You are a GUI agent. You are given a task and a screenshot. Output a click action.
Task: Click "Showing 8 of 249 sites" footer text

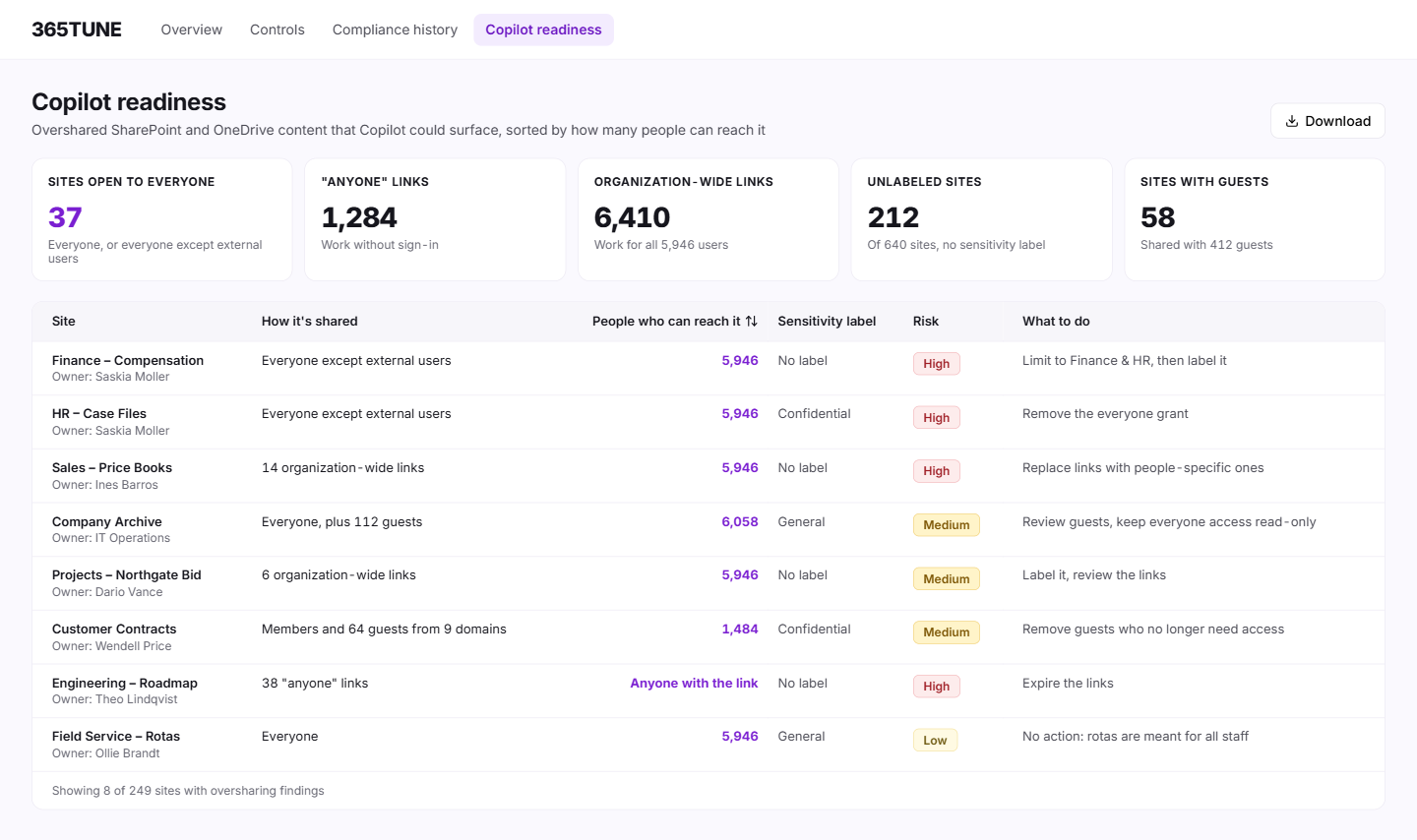pos(188,791)
